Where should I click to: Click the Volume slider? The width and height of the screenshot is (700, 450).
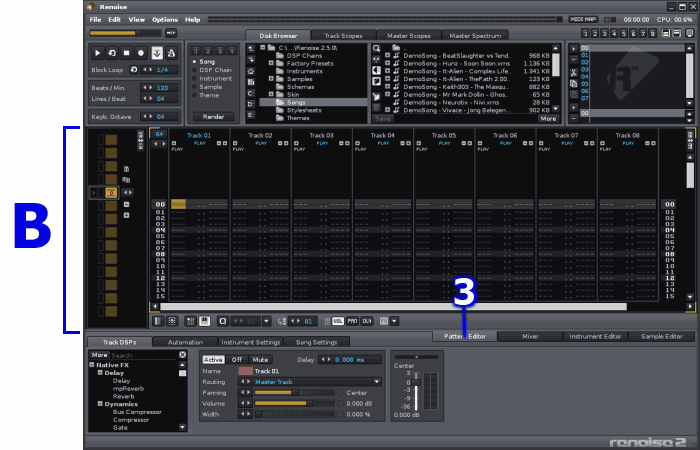click(x=294, y=404)
